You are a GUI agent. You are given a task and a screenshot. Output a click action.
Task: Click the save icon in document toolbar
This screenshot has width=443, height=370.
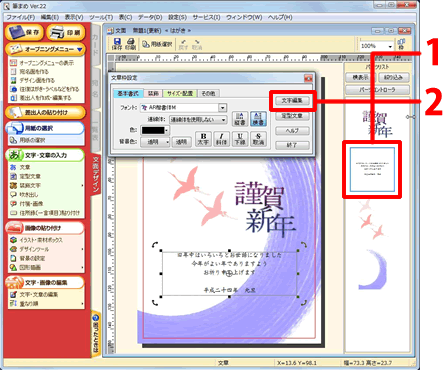coord(117,44)
